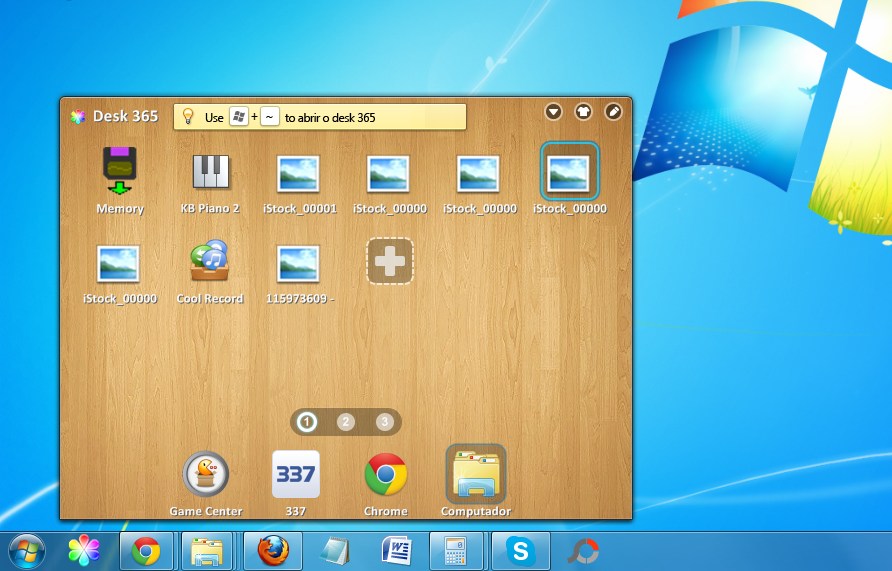Click the lightbulb tip icon

tap(188, 117)
